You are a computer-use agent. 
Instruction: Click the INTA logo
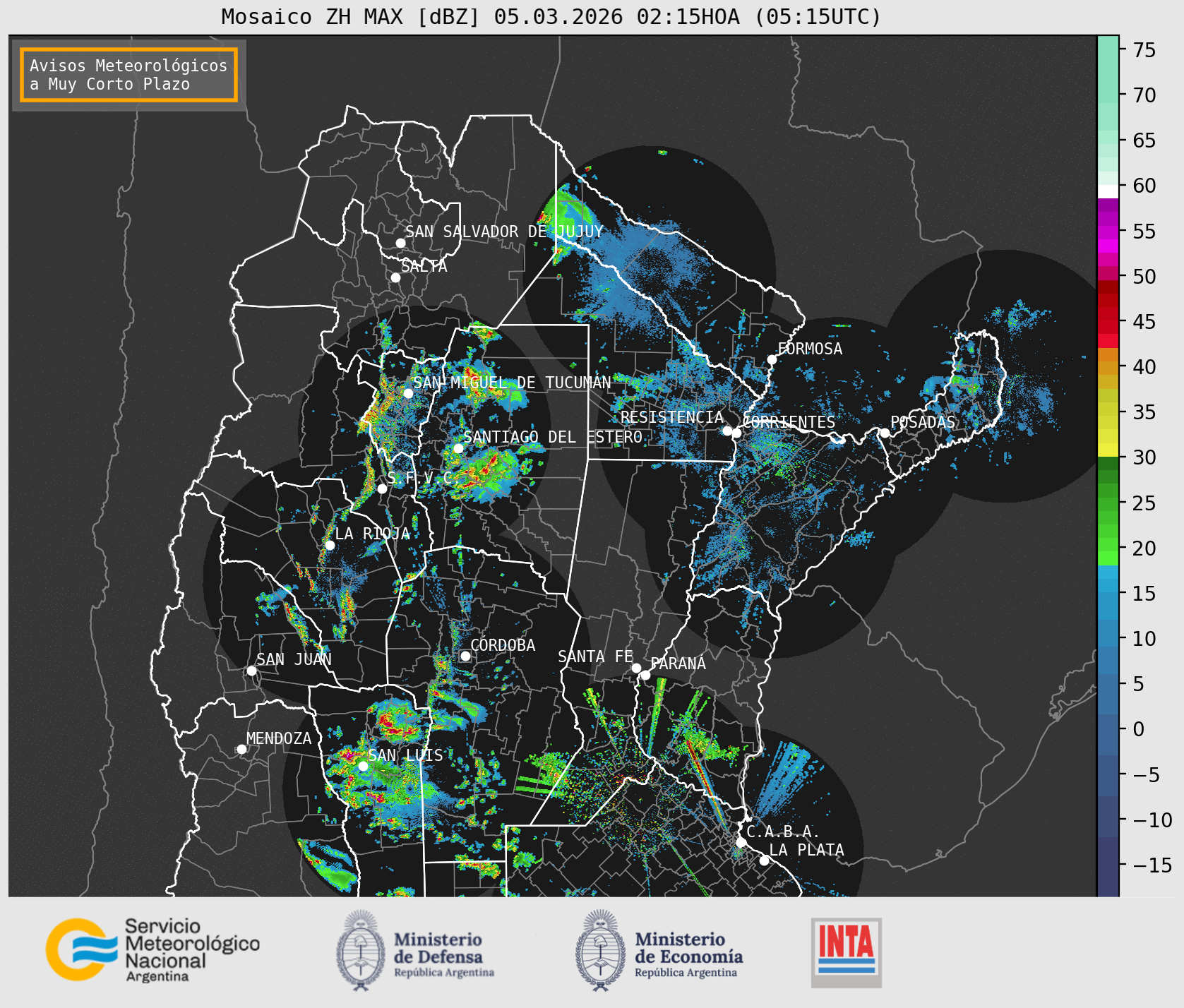pyautogui.click(x=847, y=952)
